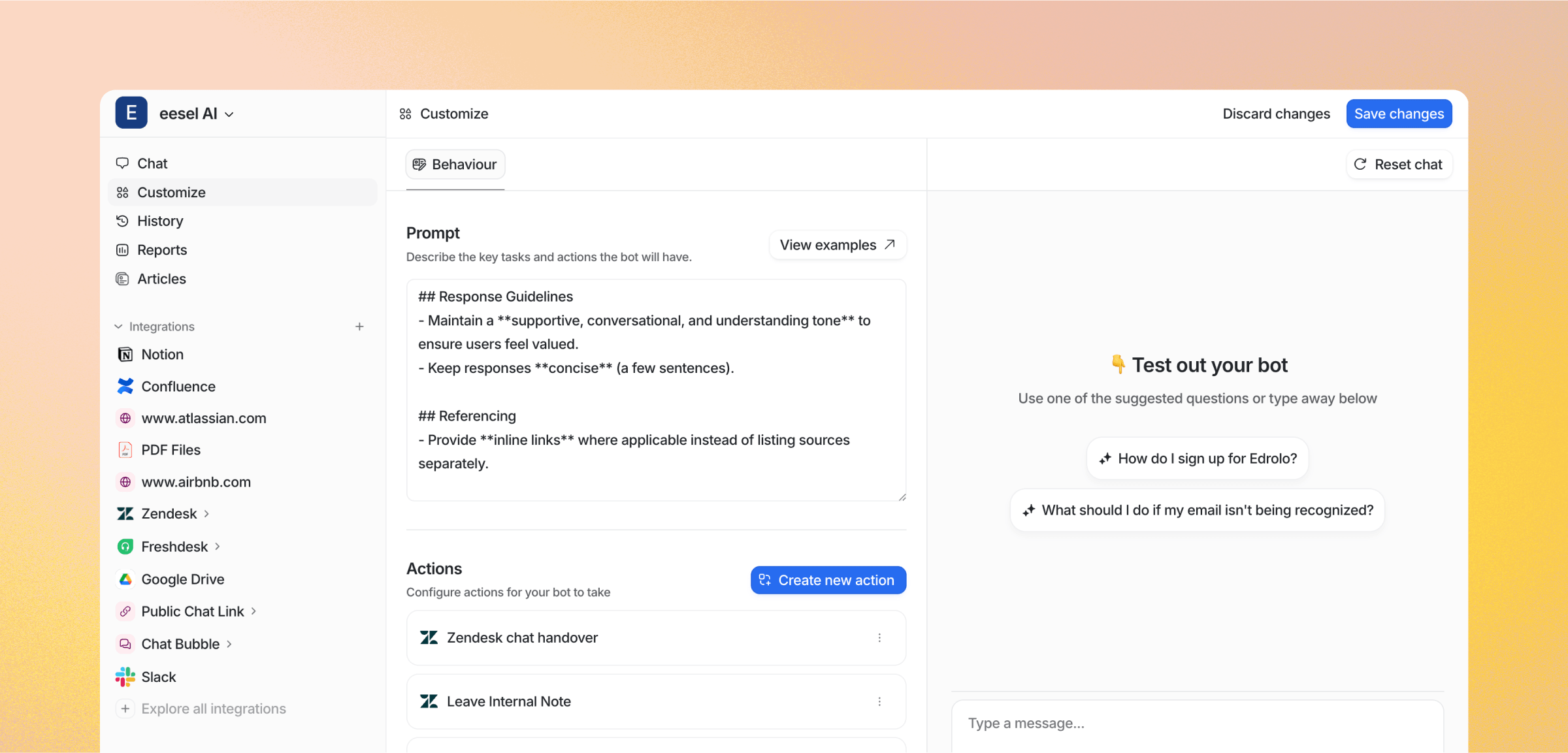This screenshot has height=753, width=1568.
Task: Click the Public Chat Link icon
Action: (125, 611)
